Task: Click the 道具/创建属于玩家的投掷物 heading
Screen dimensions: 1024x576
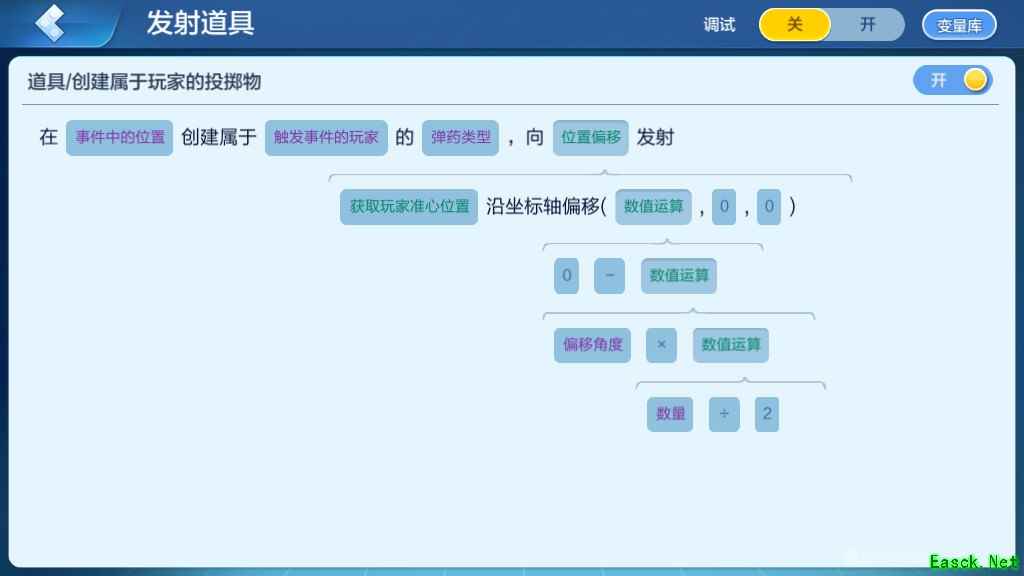Action: tap(144, 82)
